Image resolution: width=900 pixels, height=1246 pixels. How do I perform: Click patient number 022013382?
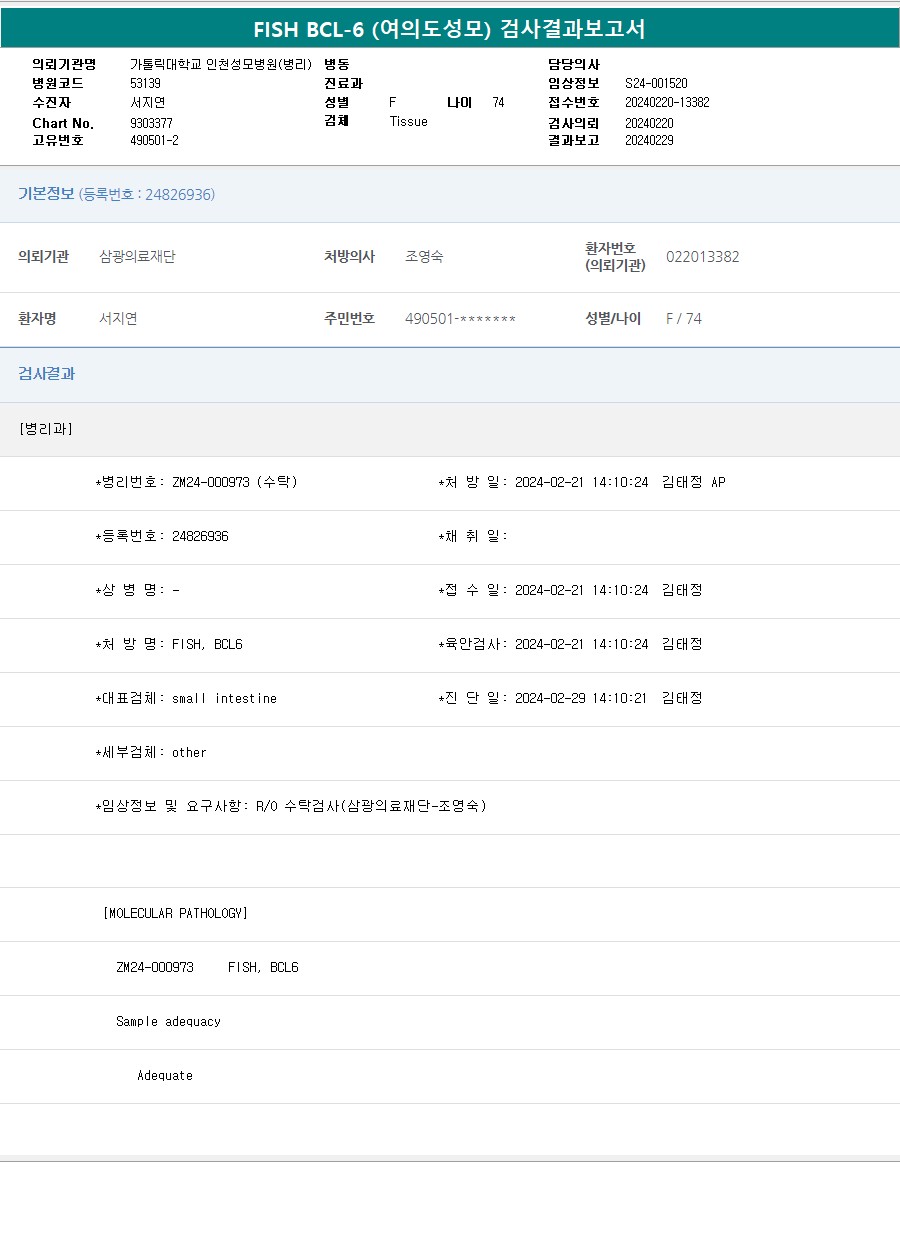click(702, 257)
